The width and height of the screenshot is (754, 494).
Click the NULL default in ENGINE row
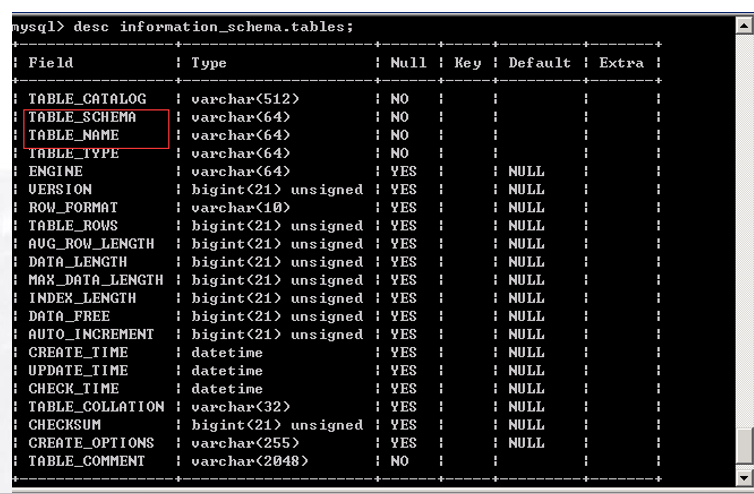[527, 171]
